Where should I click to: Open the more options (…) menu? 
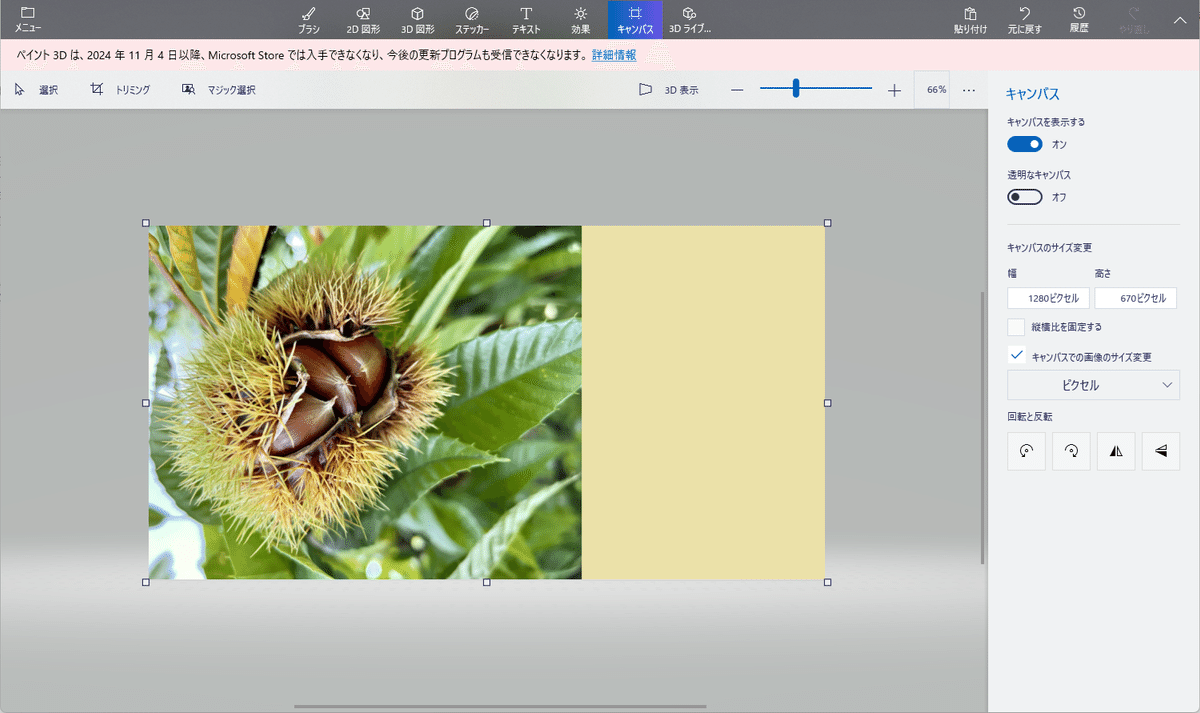(969, 90)
